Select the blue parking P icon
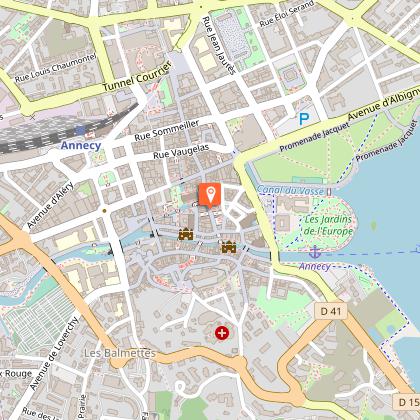The height and width of the screenshot is (420, 420). pyautogui.click(x=304, y=119)
